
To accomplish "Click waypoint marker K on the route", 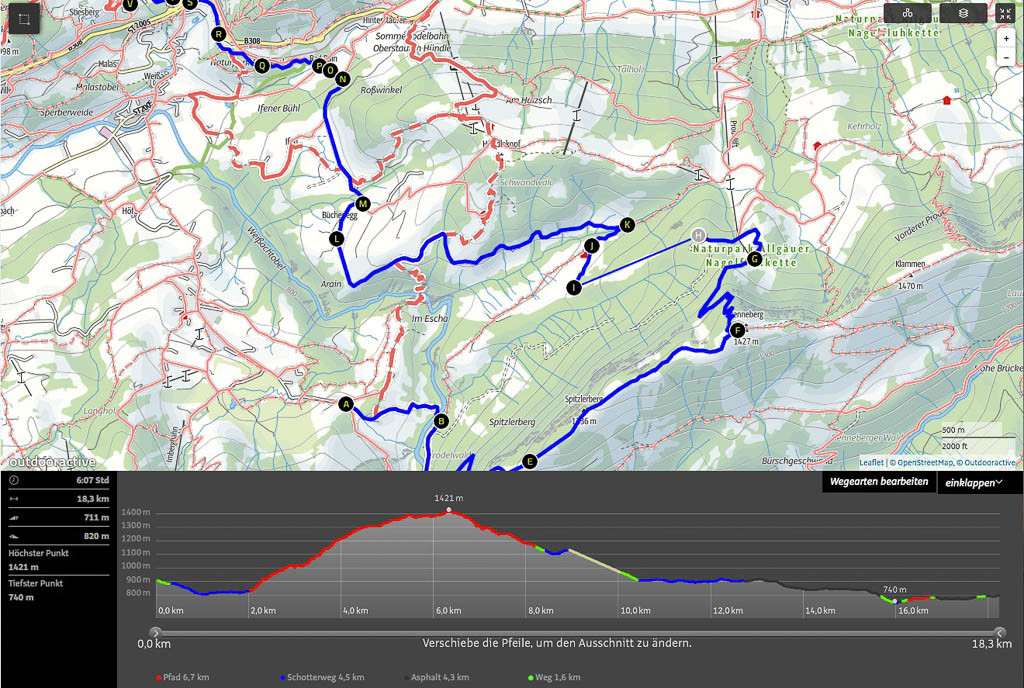I will (627, 224).
